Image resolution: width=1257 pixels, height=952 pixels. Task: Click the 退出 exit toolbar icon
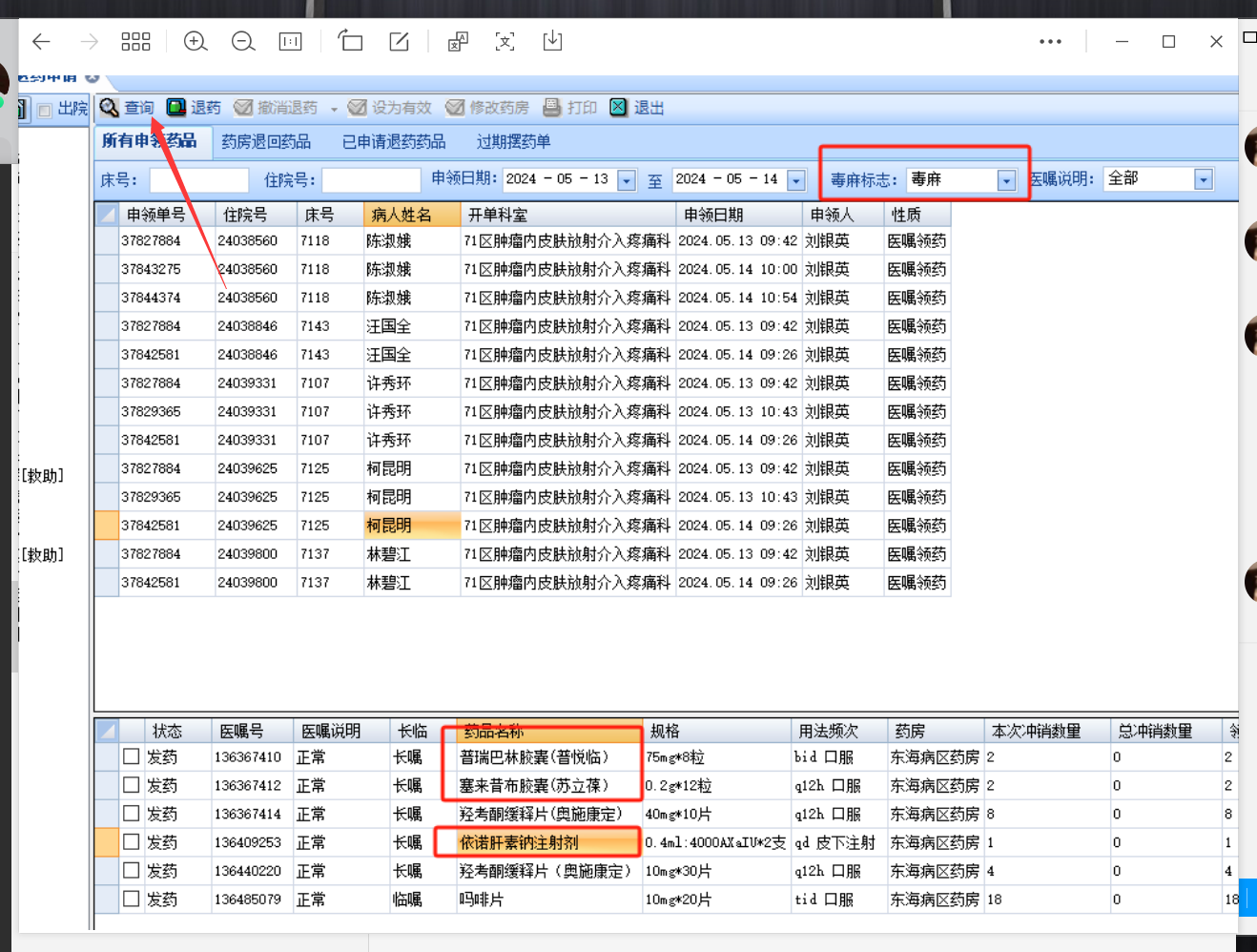[619, 108]
